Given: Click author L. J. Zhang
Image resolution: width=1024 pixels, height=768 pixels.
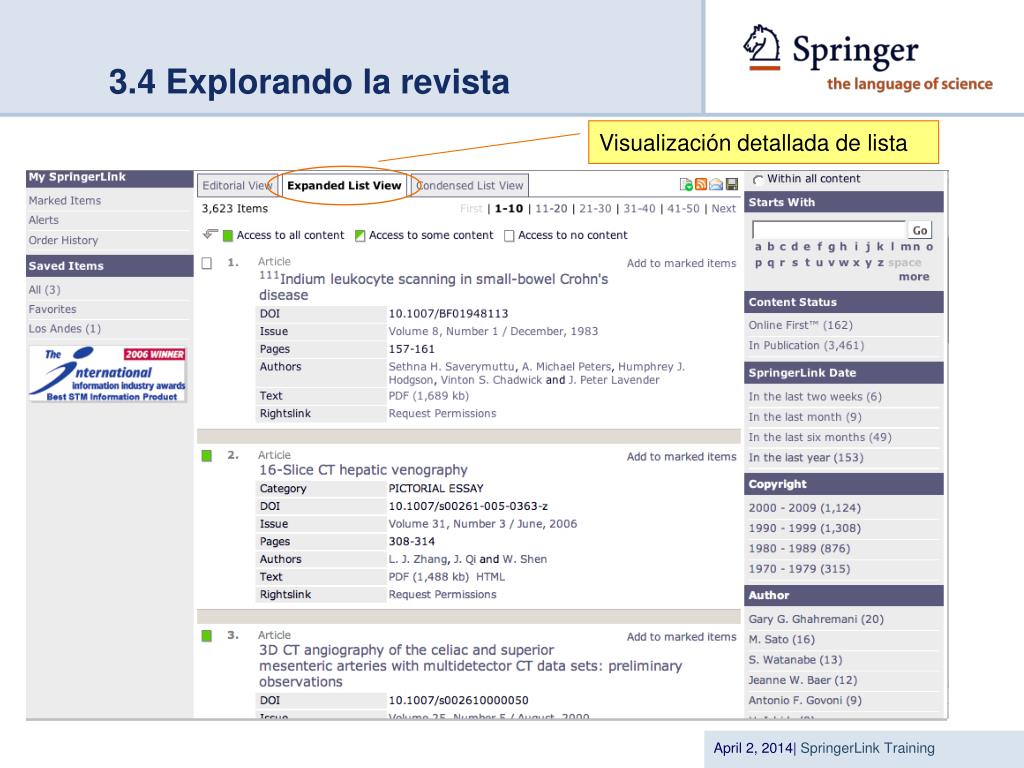Looking at the screenshot, I should click(418, 559).
